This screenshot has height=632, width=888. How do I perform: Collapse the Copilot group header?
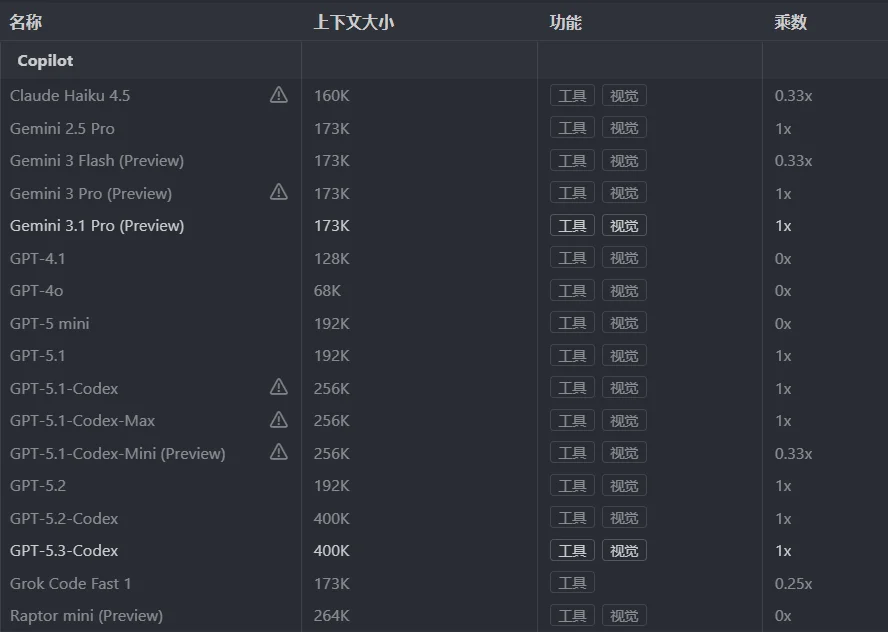point(45,61)
